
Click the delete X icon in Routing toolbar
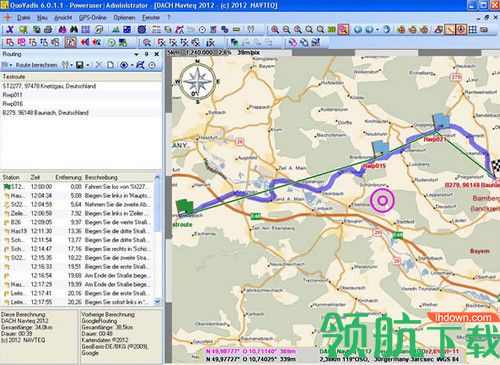[x=99, y=65]
